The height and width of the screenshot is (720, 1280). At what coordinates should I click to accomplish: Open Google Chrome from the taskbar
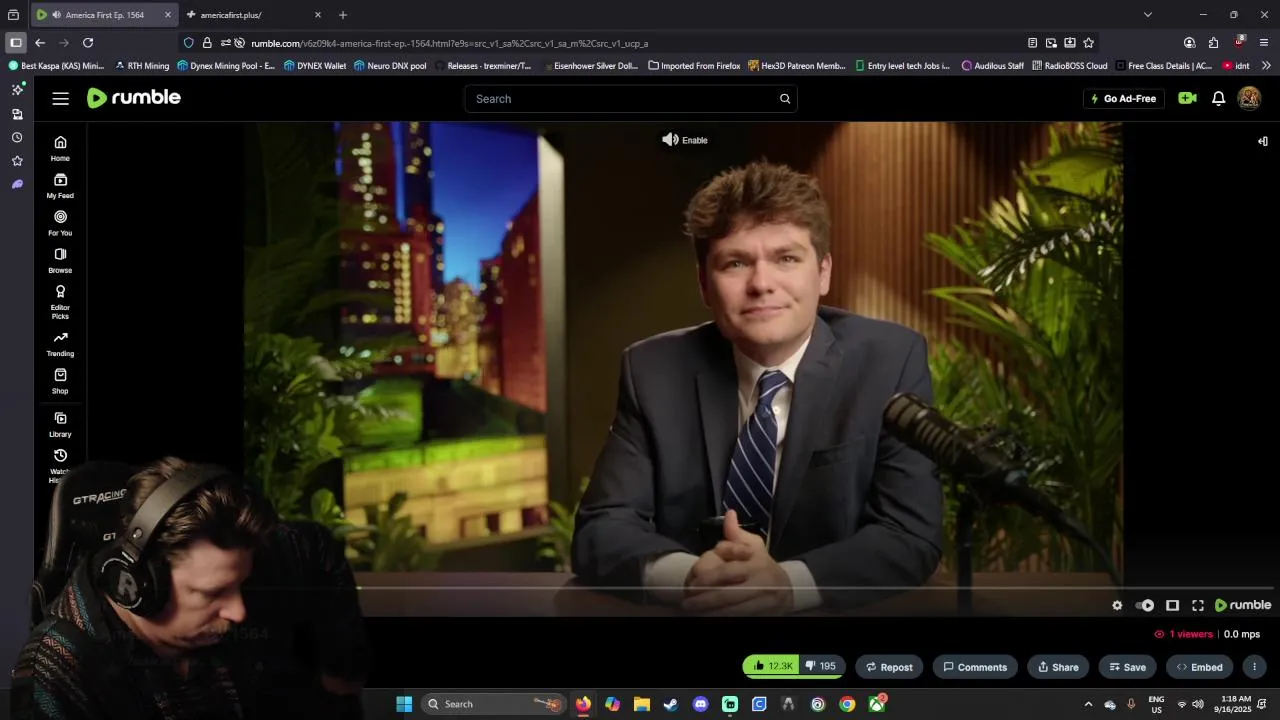tap(847, 704)
